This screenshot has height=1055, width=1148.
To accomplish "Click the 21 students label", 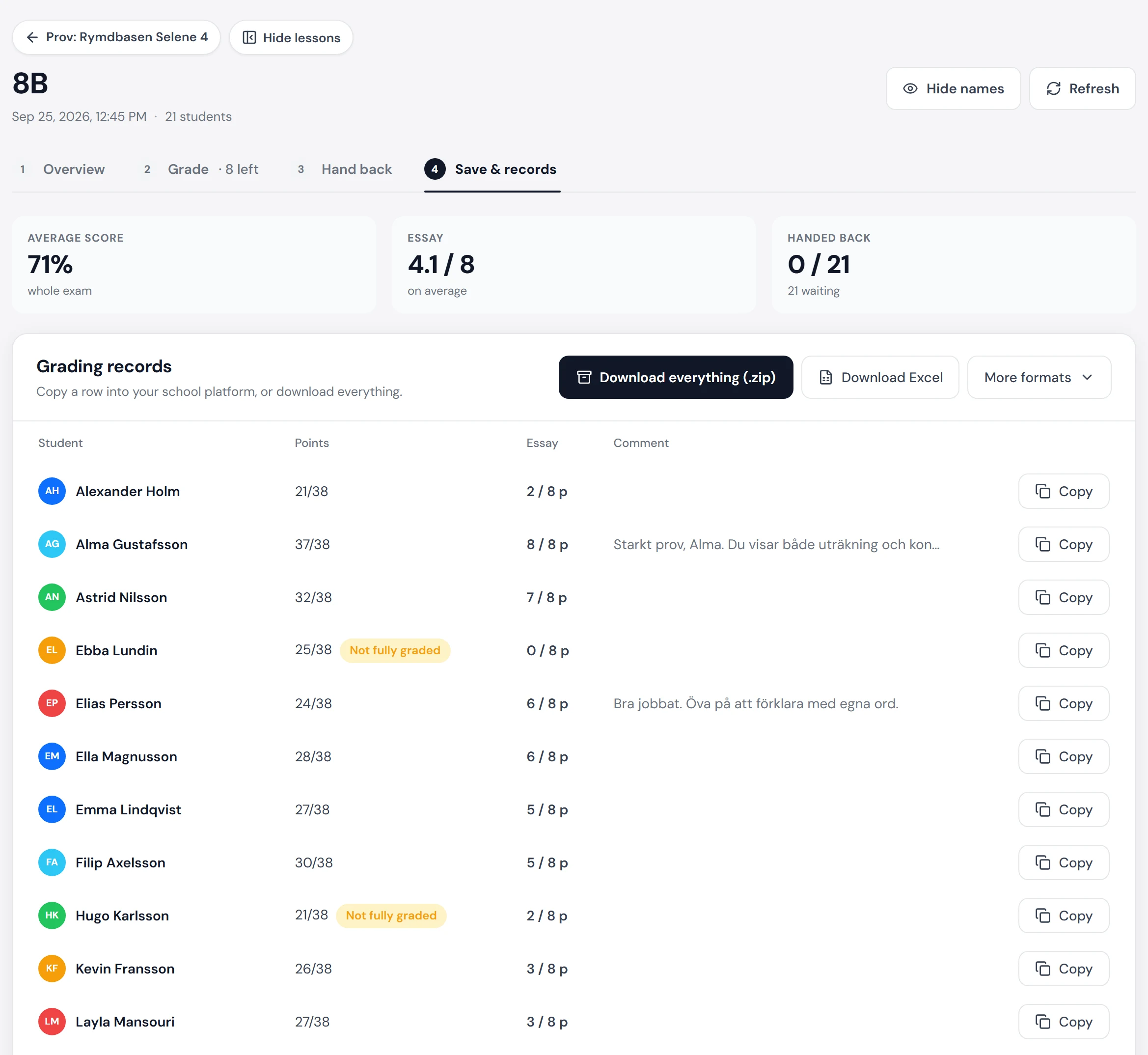I will pyautogui.click(x=198, y=116).
